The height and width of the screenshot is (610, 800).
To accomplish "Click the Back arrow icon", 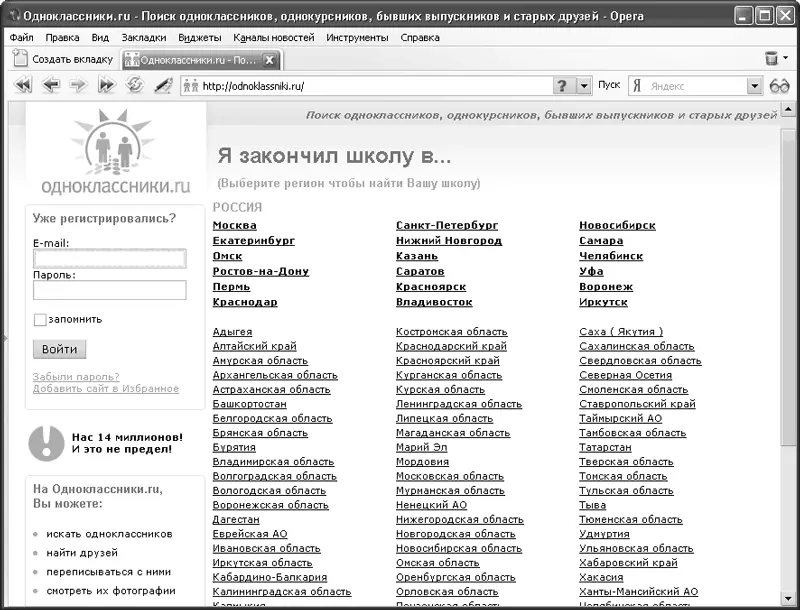I will (50, 86).
